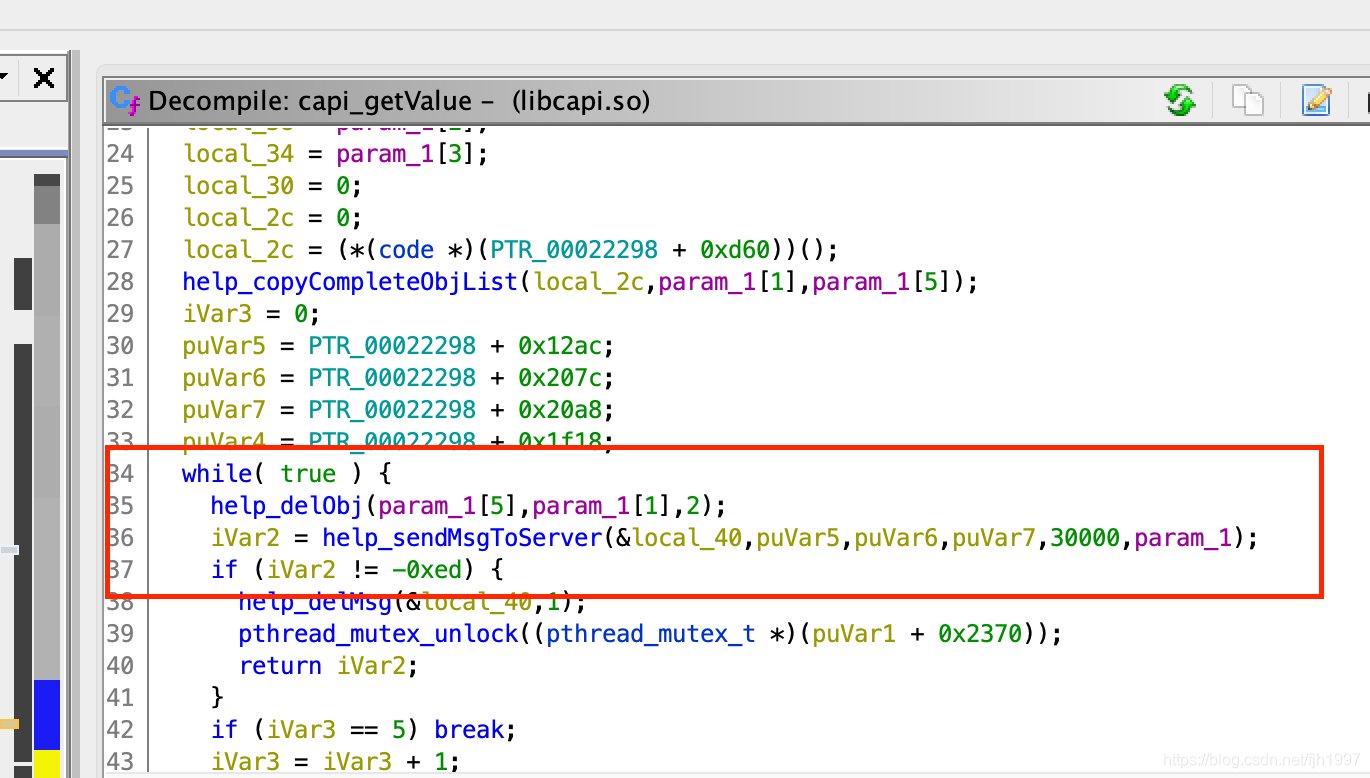The width and height of the screenshot is (1370, 778).
Task: Select the 0x20a8 constant
Action: tap(559, 410)
